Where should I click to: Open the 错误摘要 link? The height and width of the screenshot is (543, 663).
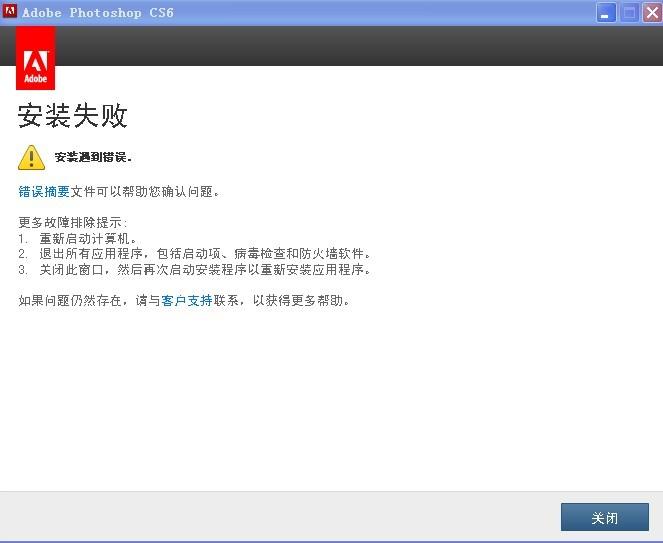tap(44, 192)
